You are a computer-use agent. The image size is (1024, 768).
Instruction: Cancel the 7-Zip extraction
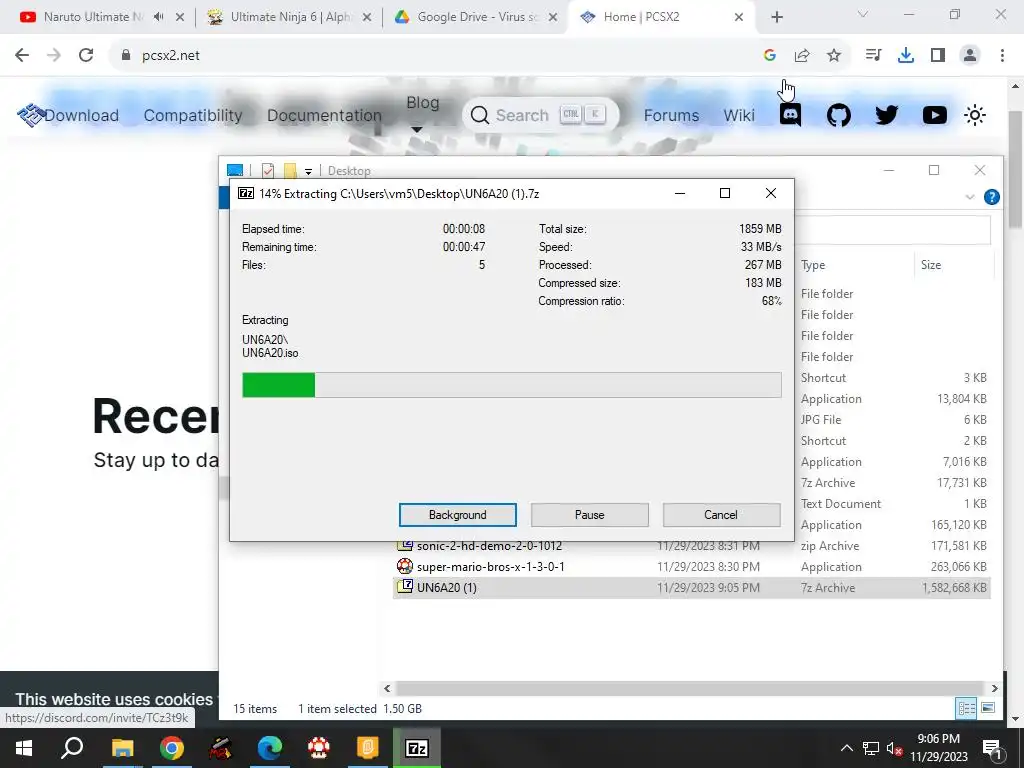click(721, 515)
